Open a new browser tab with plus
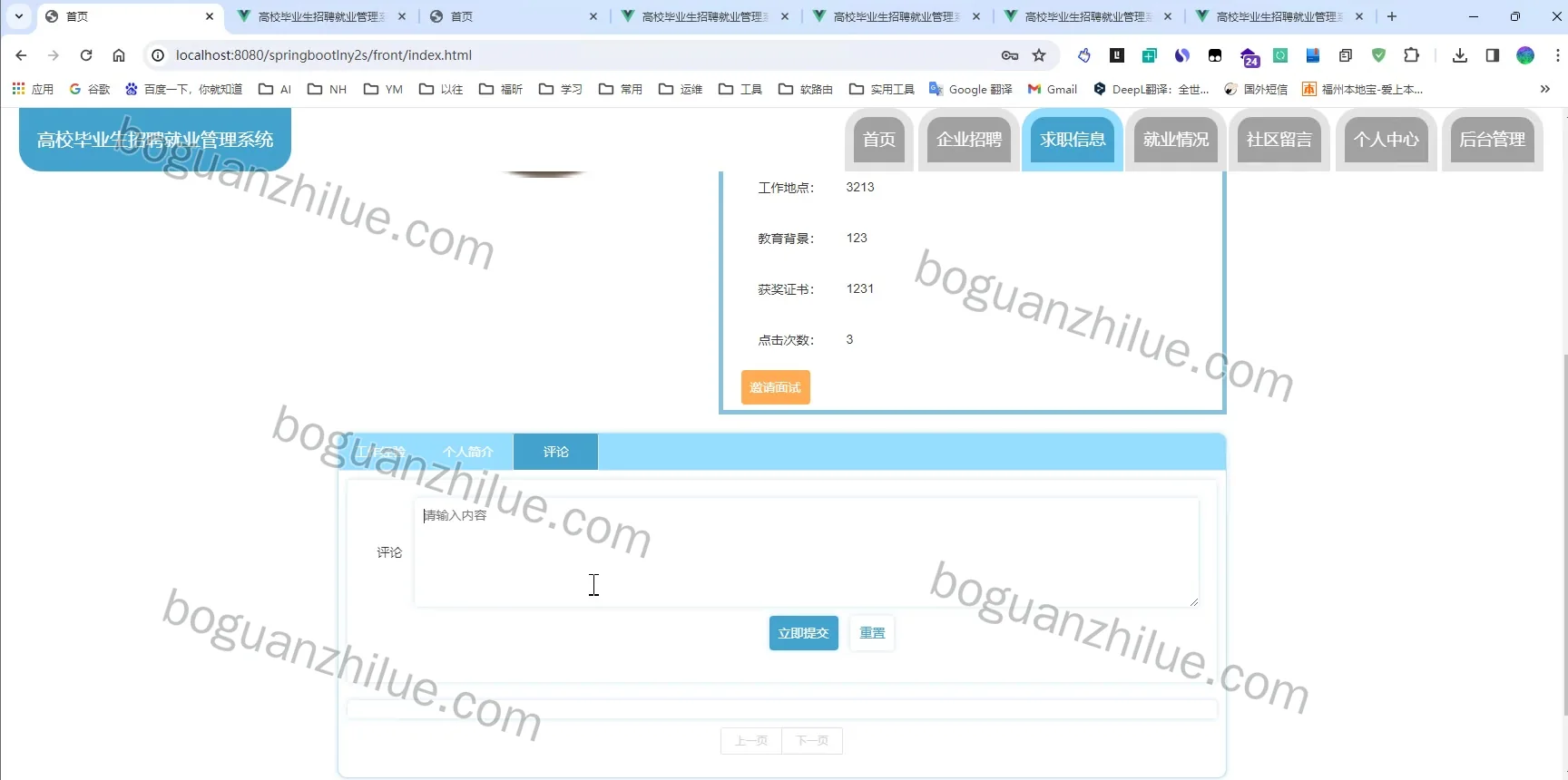The width and height of the screenshot is (1568, 780). click(1392, 16)
